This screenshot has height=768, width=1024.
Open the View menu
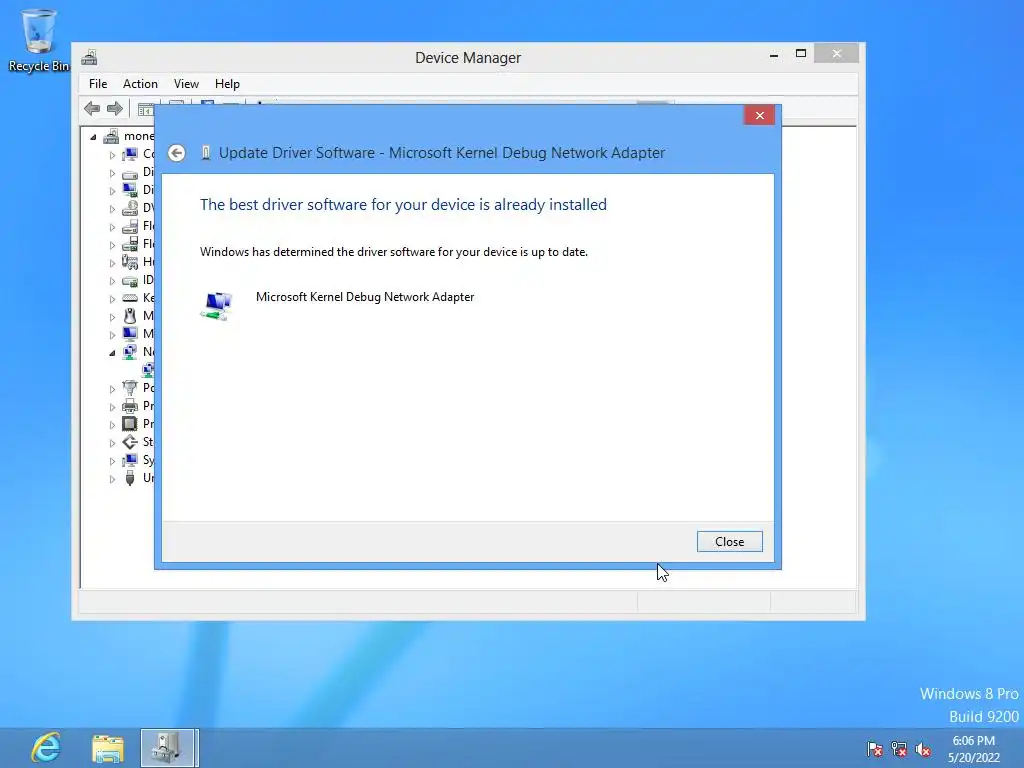(x=186, y=84)
